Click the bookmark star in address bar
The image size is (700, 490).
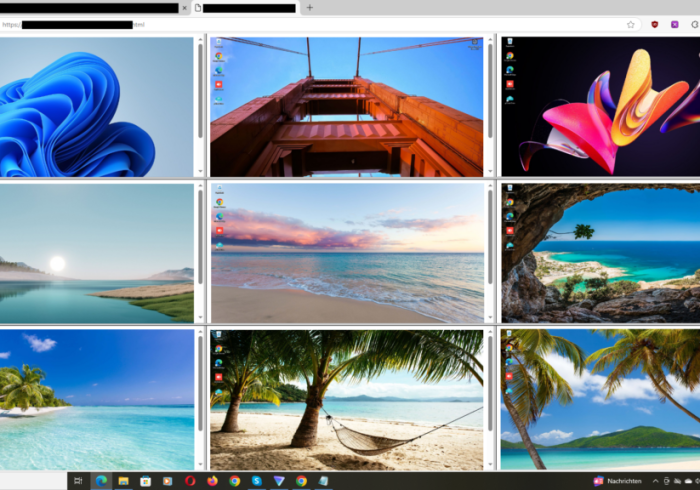[631, 24]
